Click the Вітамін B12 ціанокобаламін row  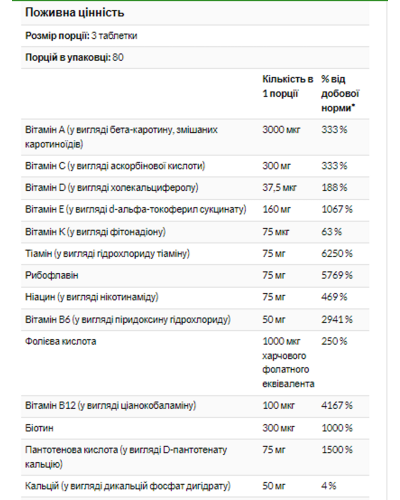tap(195, 406)
